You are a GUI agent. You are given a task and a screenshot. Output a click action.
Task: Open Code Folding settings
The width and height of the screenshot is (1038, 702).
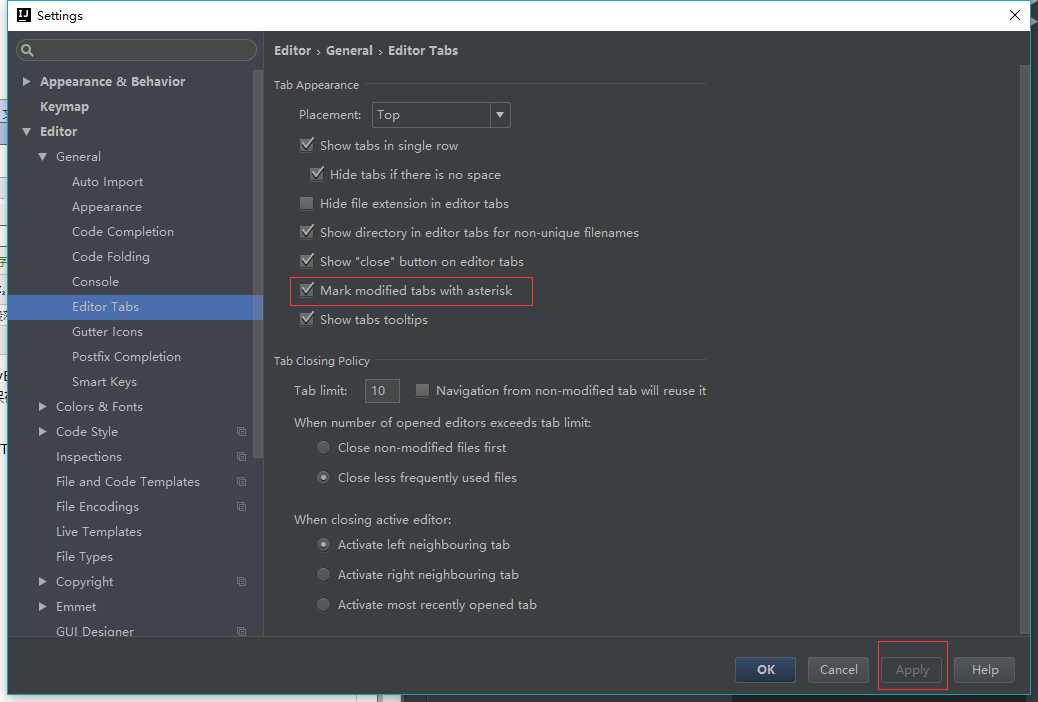pyautogui.click(x=111, y=257)
